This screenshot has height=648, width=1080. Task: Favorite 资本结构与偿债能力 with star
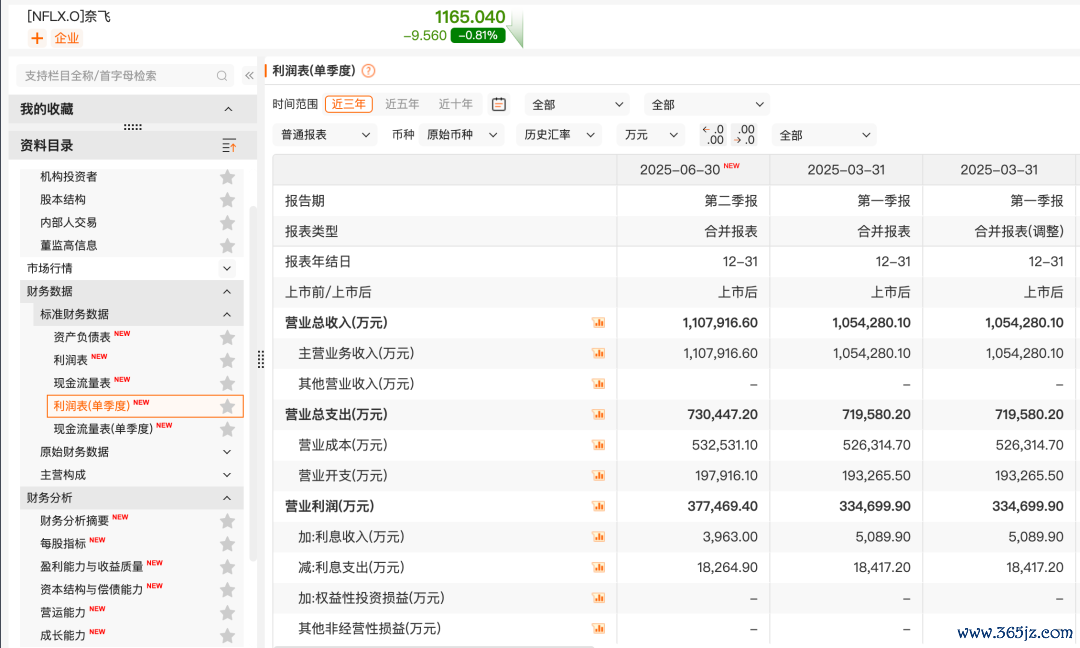[227, 589]
